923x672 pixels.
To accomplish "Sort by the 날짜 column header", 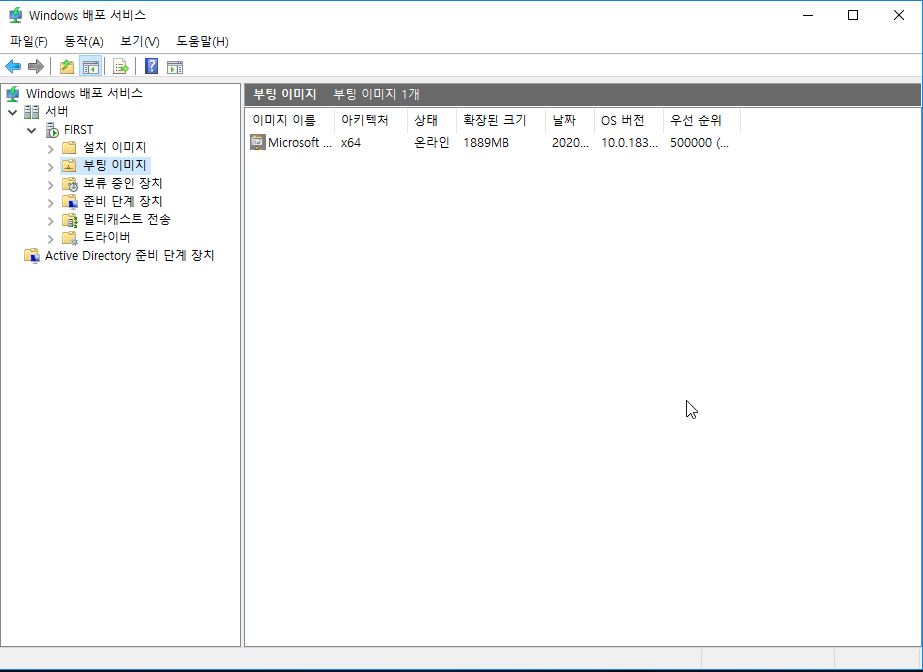I will 570,120.
